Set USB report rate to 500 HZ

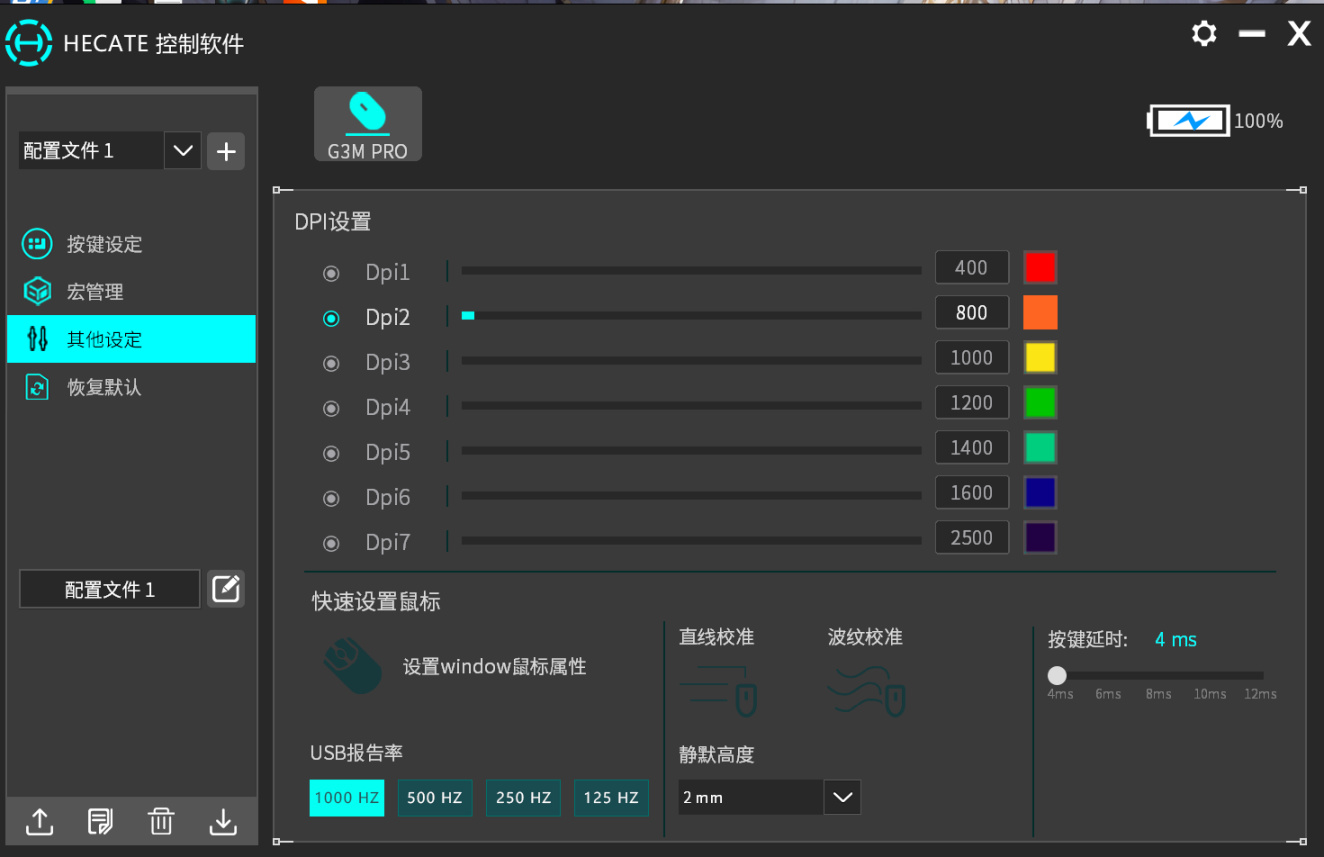435,798
